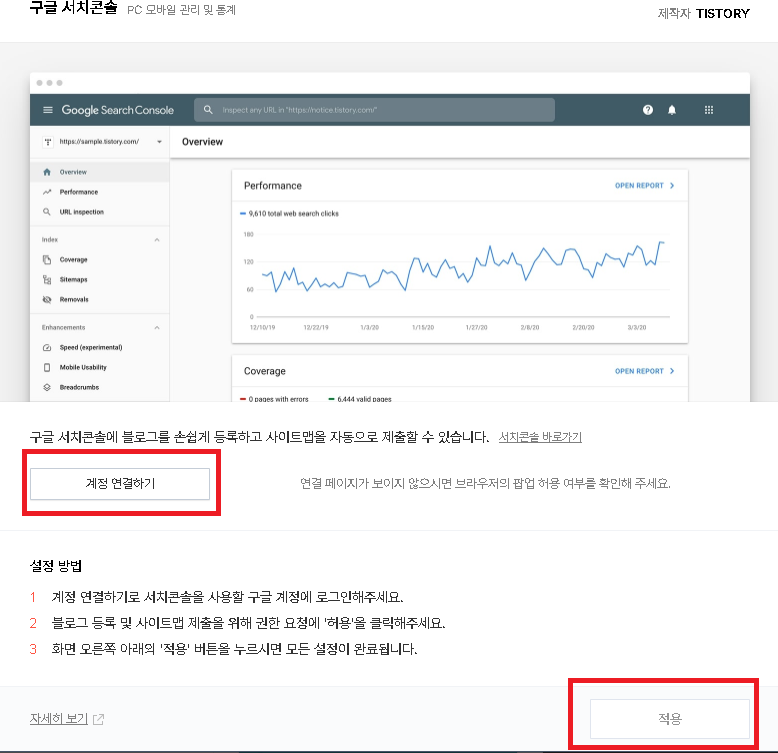
Task: Click the Google Search Console logo text
Action: click(118, 110)
